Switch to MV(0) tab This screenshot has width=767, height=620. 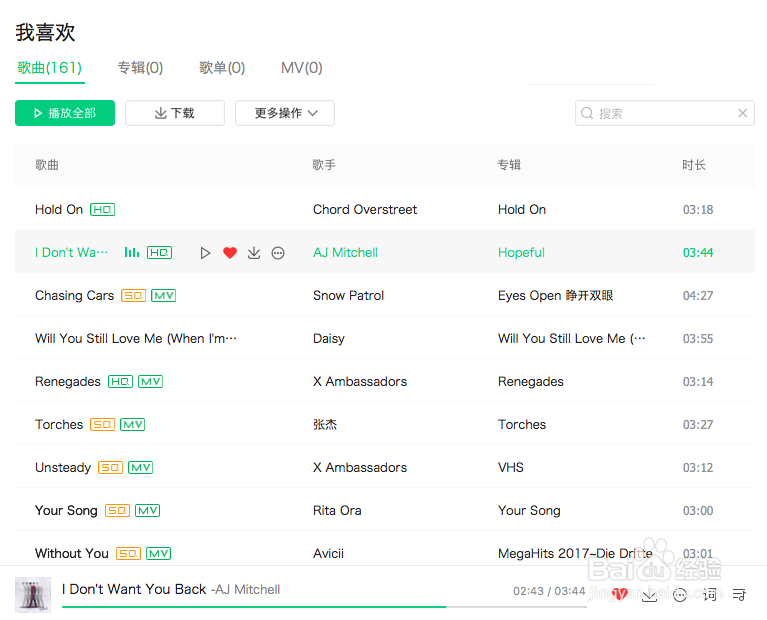click(x=301, y=68)
